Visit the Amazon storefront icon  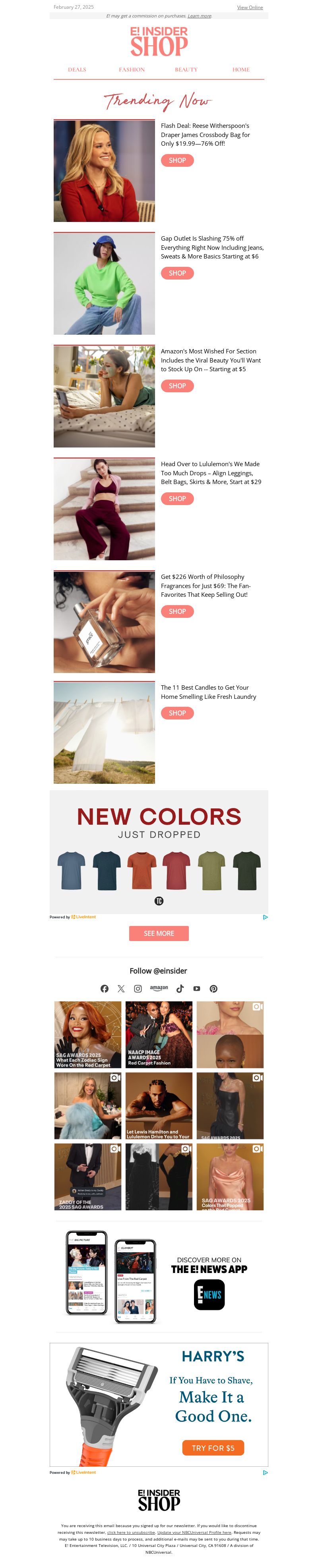pos(159,988)
